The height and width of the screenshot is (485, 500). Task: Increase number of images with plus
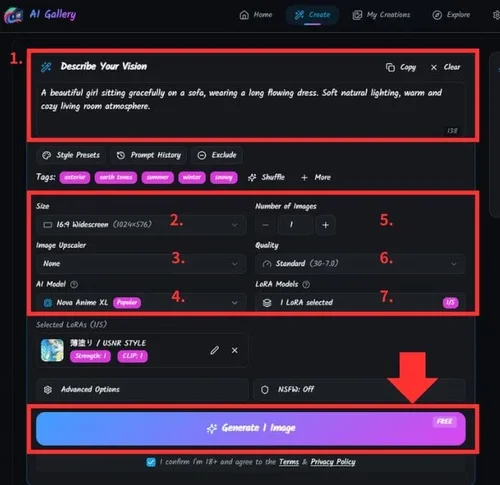[x=326, y=225]
